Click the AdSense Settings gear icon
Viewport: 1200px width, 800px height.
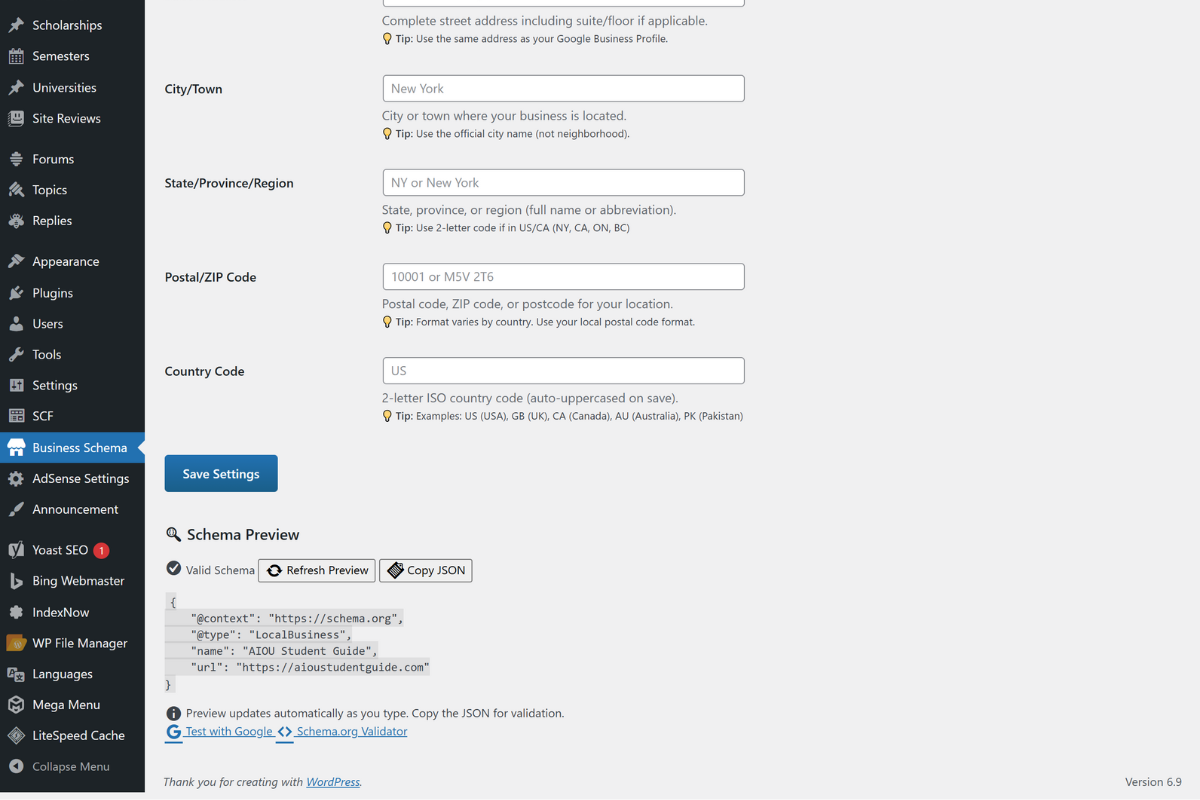click(16, 479)
